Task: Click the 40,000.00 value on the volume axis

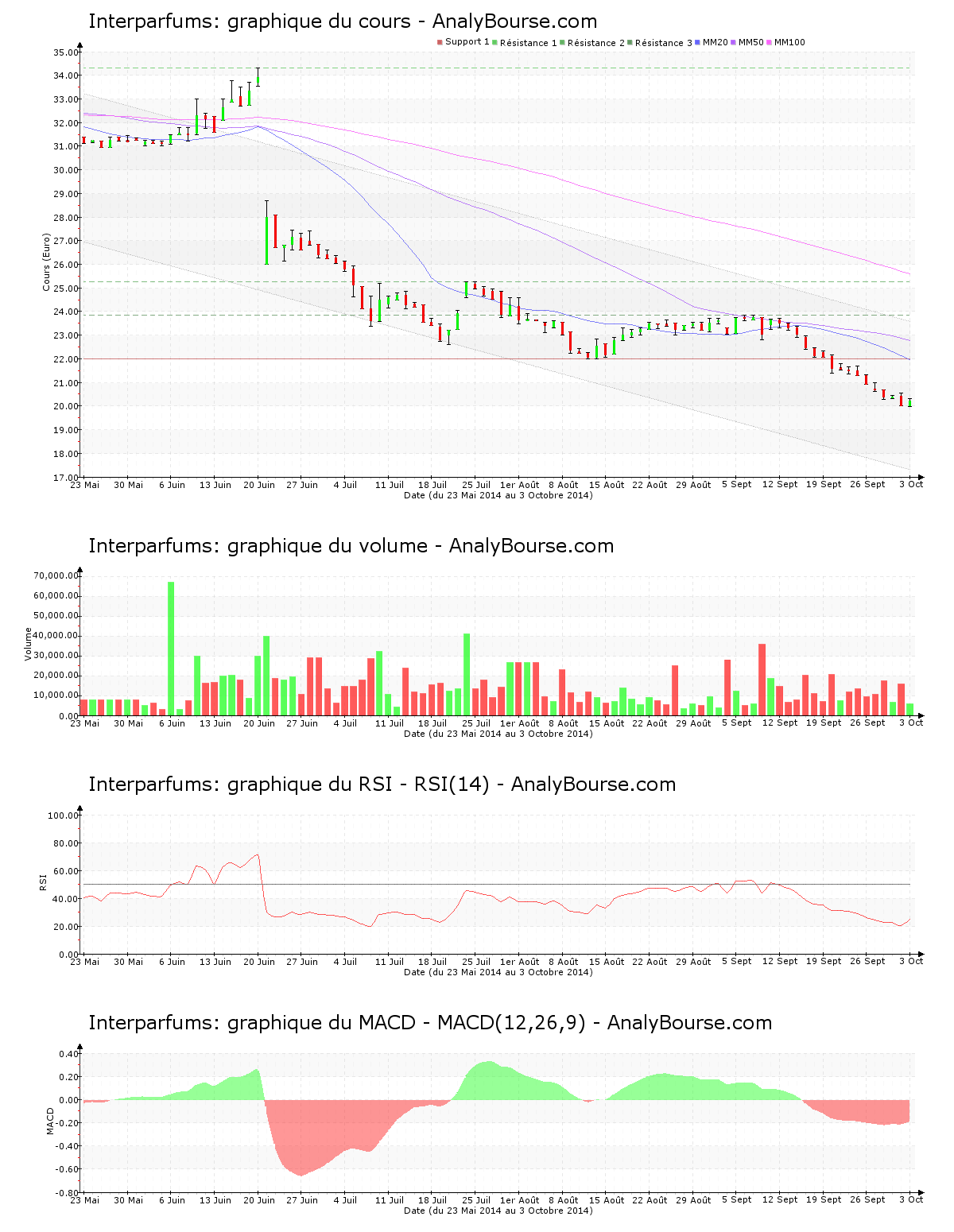Action: pyautogui.click(x=56, y=636)
